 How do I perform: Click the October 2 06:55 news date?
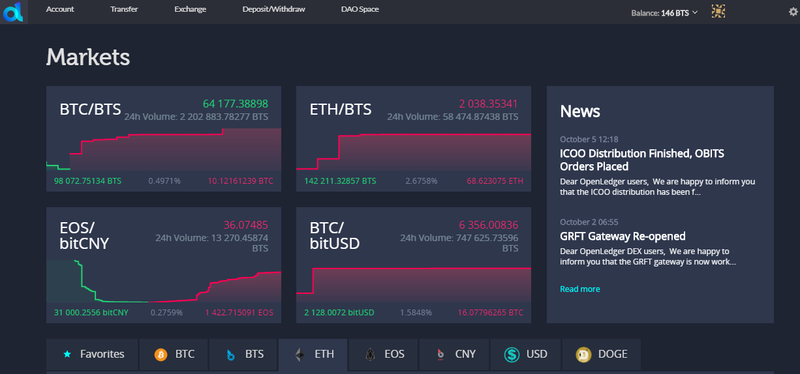(x=589, y=222)
